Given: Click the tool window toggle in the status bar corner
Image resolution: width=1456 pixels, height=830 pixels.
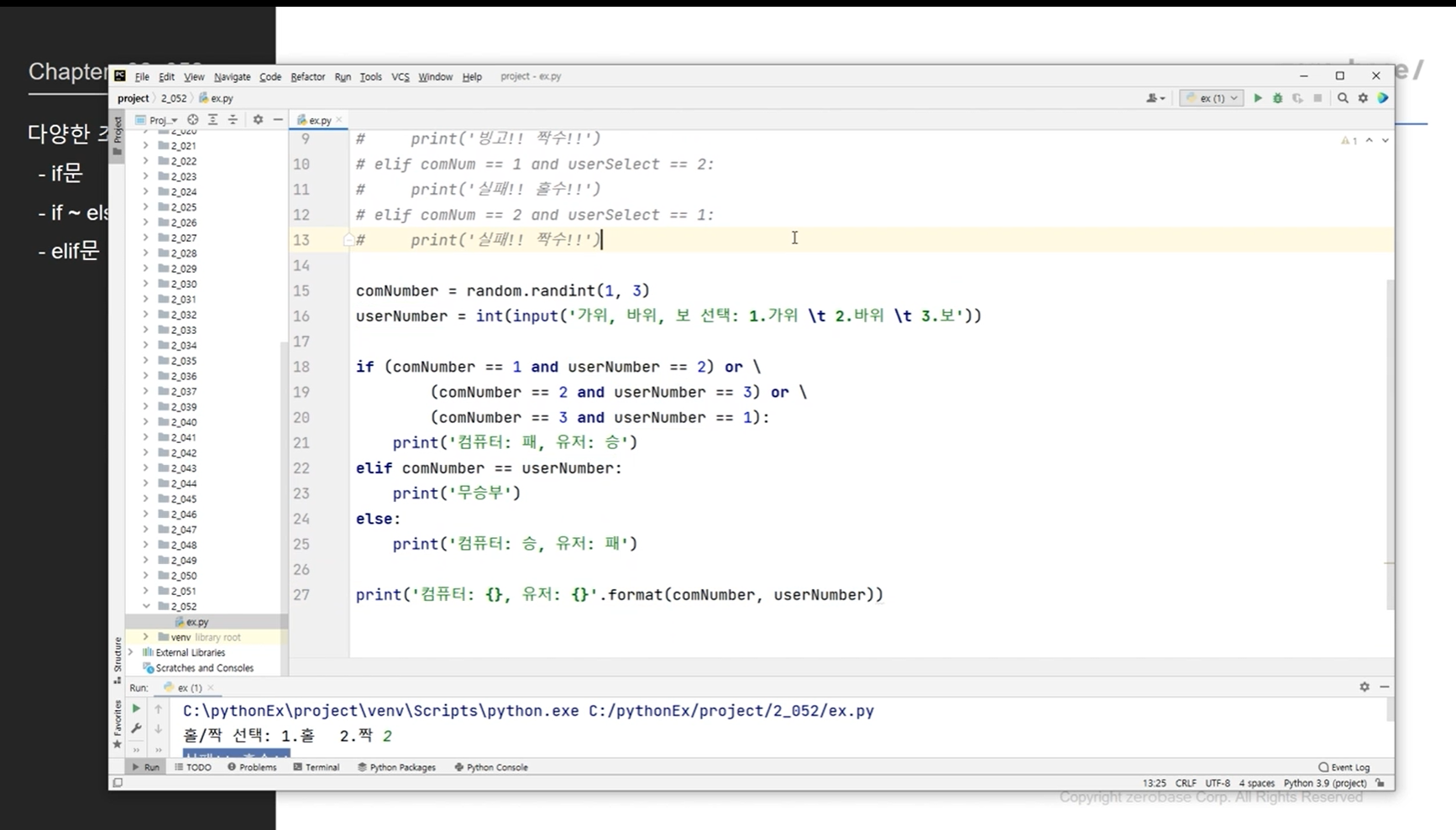Looking at the screenshot, I should tap(118, 783).
